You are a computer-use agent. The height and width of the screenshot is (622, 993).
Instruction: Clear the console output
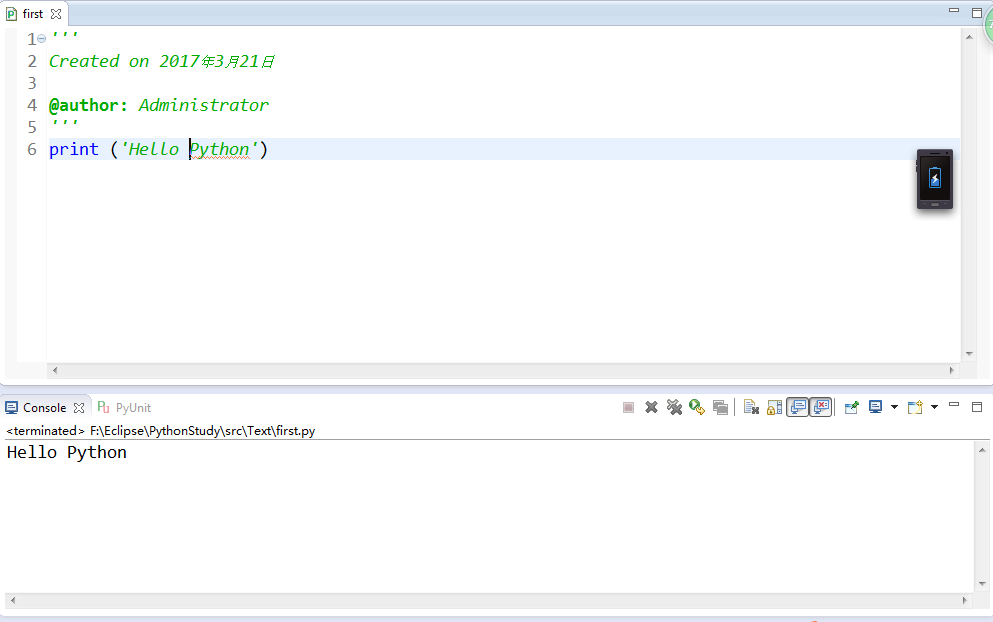751,407
